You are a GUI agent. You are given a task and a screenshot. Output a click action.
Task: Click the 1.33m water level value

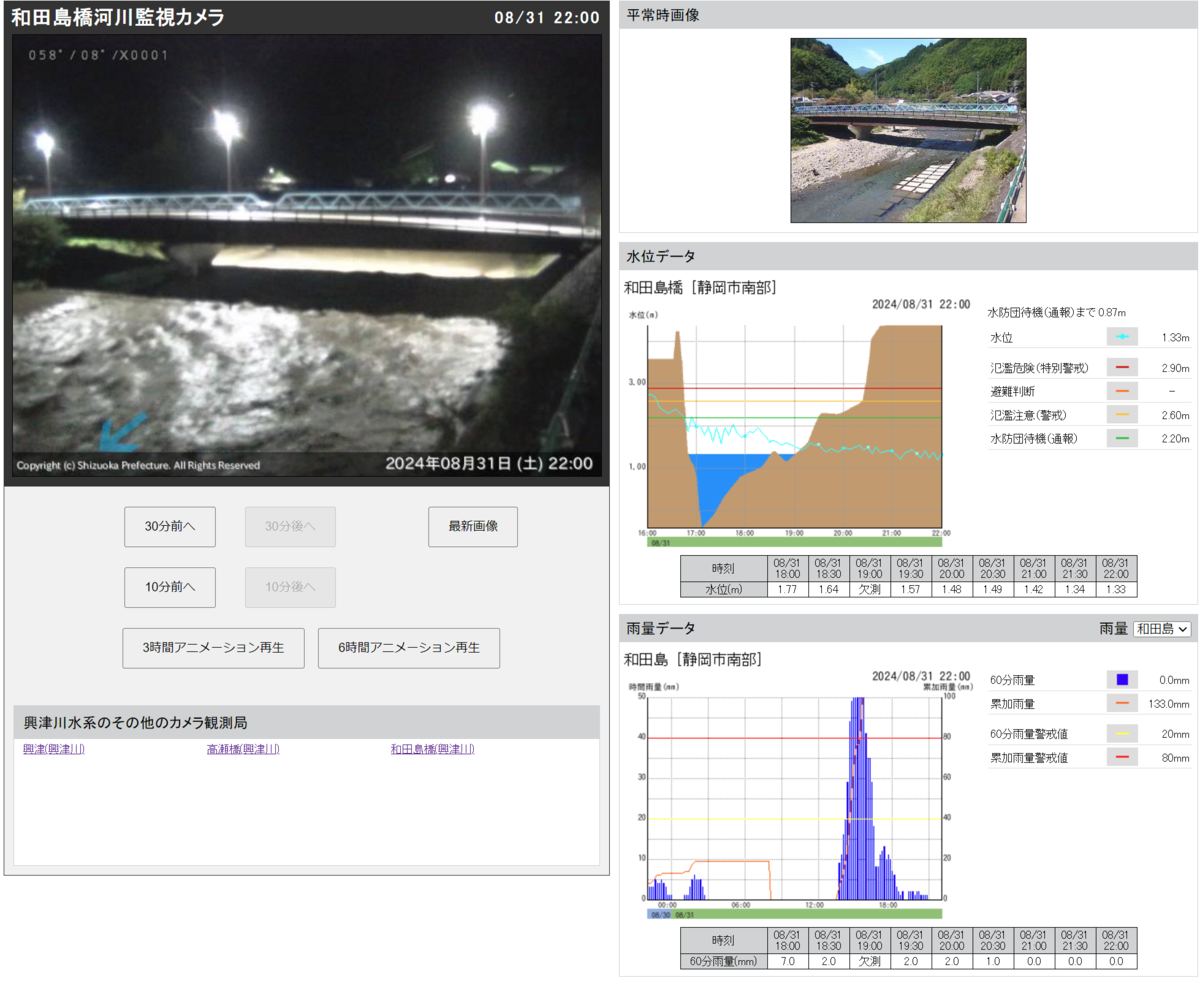pos(1175,339)
